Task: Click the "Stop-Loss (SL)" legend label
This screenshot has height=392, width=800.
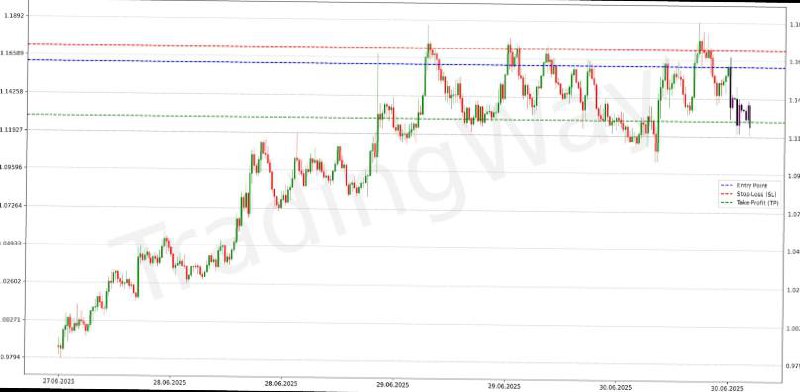Action: (756, 194)
